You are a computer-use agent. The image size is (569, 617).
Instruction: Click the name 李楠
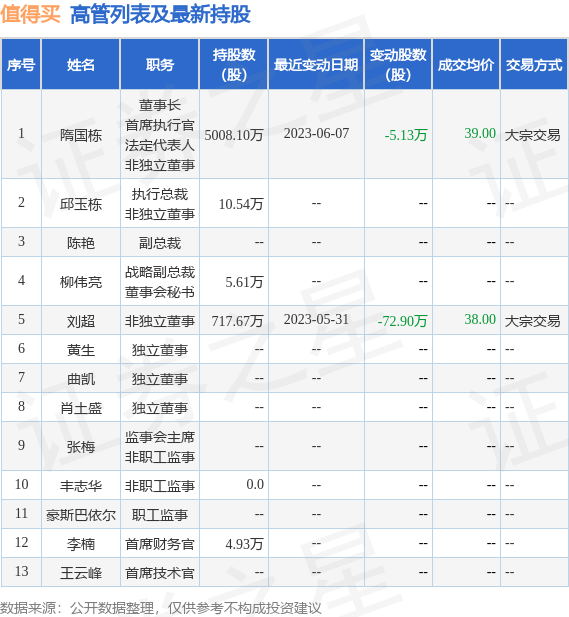coord(81,544)
